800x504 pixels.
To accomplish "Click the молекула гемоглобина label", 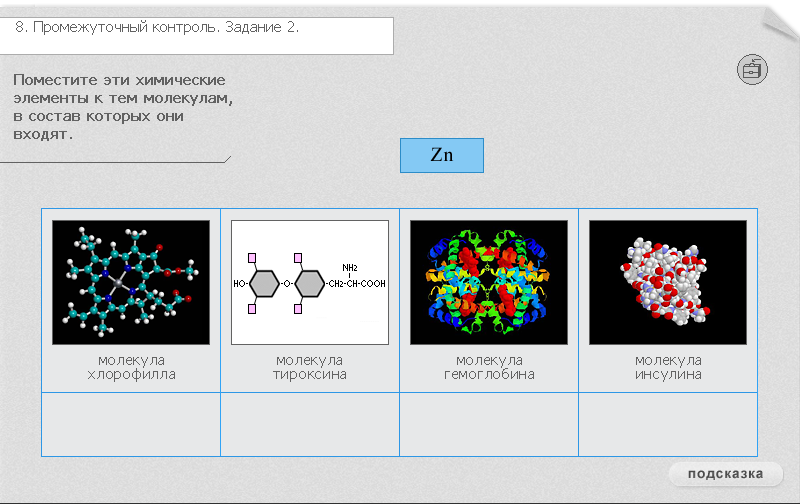I will click(489, 367).
